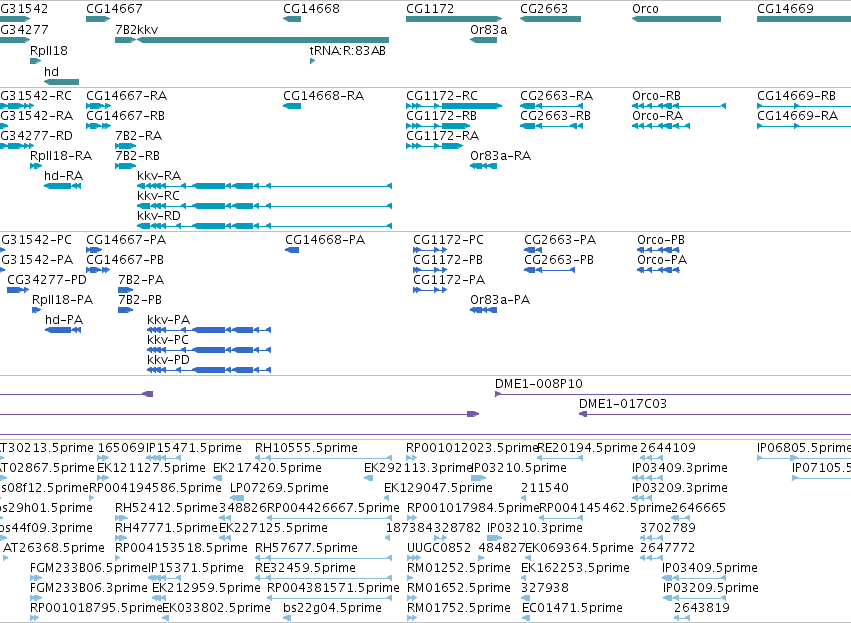This screenshot has width=851, height=623.
Task: Open the 7B2-RA transcript label
Action: pos(138,136)
